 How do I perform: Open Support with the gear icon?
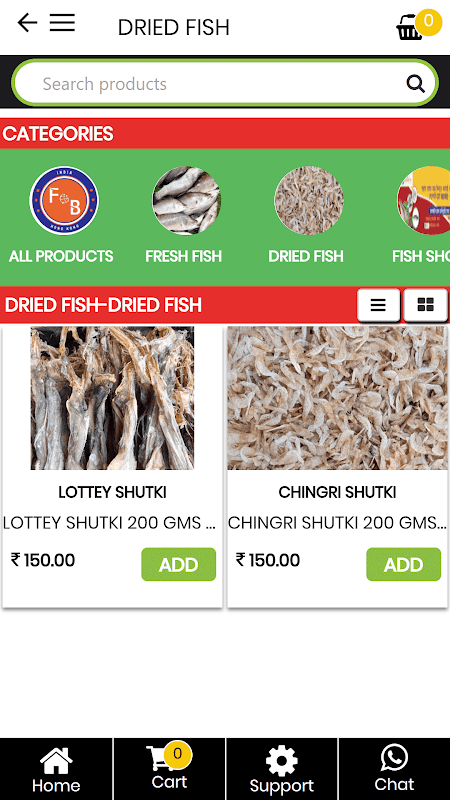[x=282, y=769]
